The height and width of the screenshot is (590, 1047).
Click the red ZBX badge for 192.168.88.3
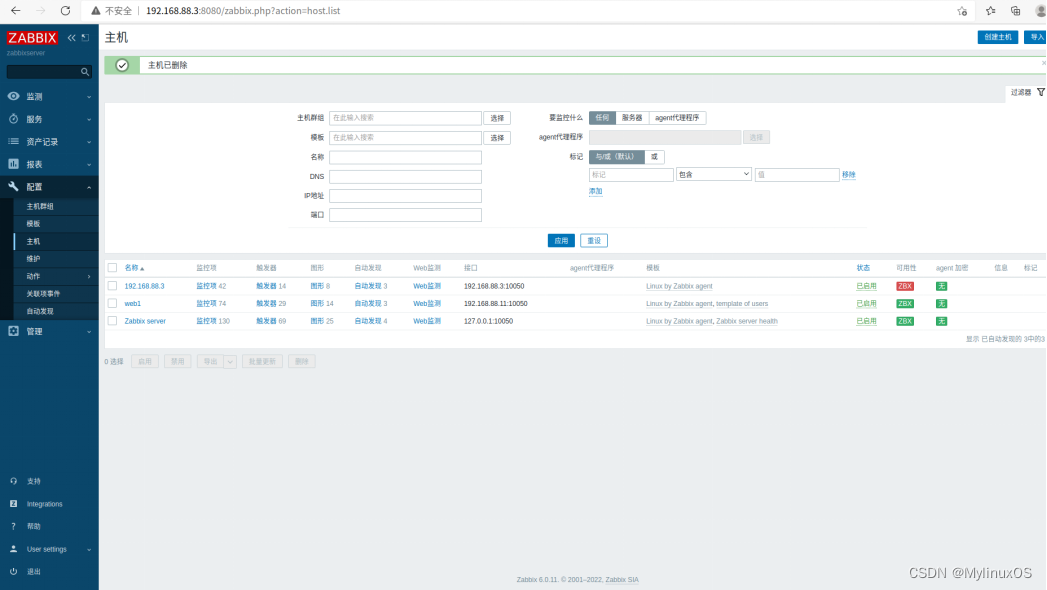[905, 286]
